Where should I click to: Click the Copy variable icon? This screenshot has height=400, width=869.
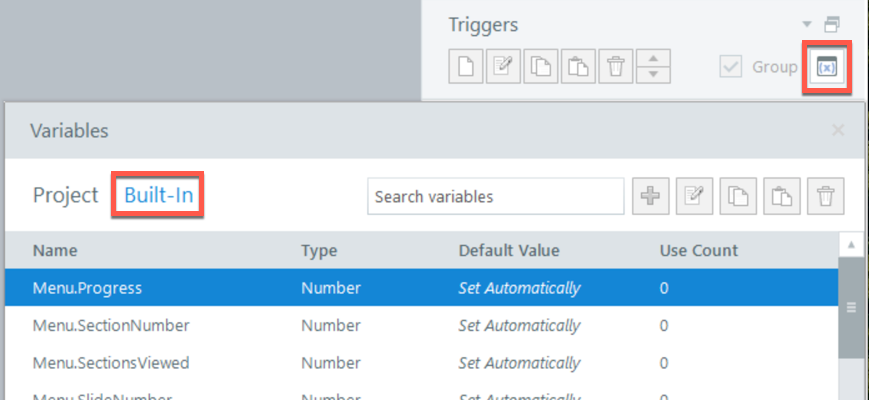tap(739, 197)
